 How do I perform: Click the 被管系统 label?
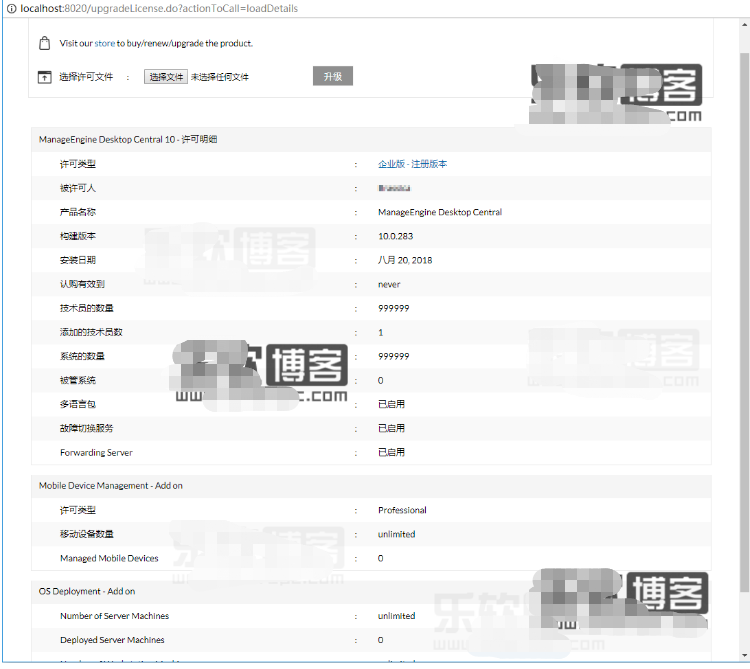[x=77, y=380]
